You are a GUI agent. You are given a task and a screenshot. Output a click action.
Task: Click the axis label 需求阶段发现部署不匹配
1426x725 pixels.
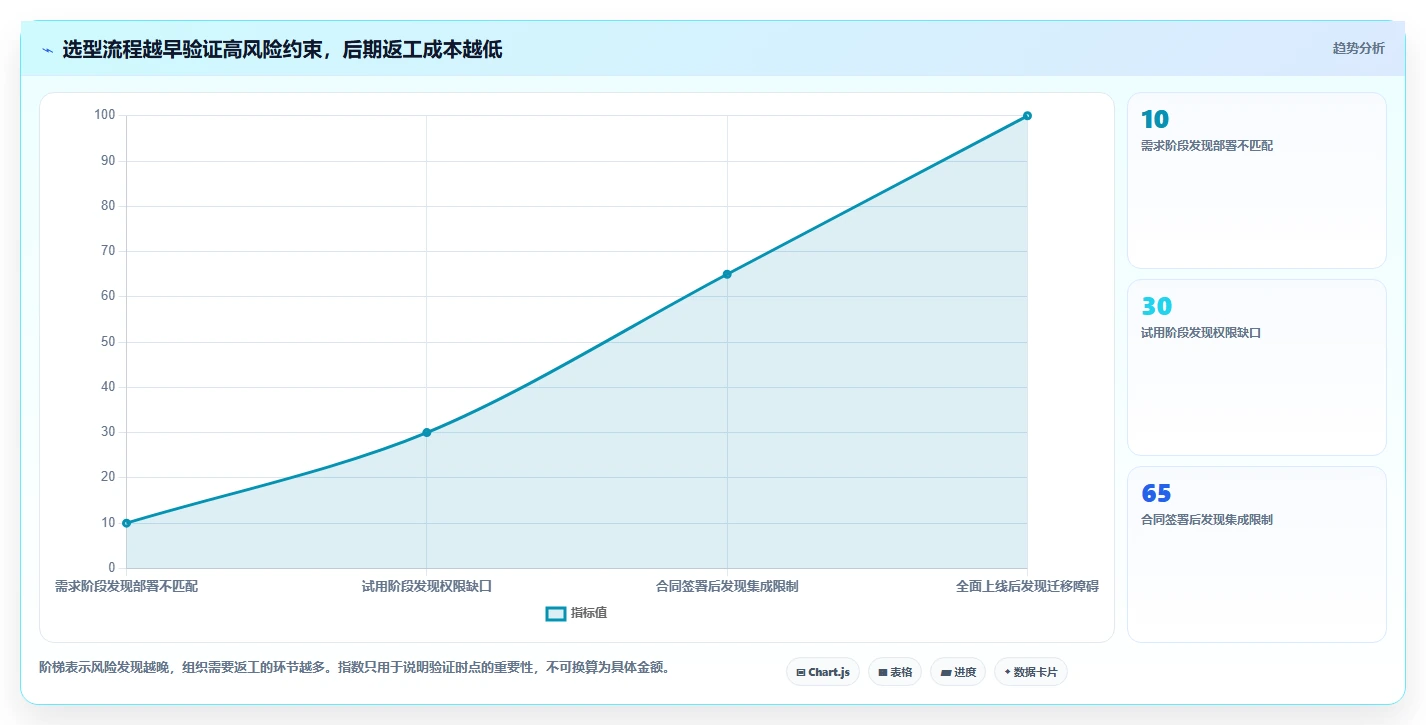126,586
